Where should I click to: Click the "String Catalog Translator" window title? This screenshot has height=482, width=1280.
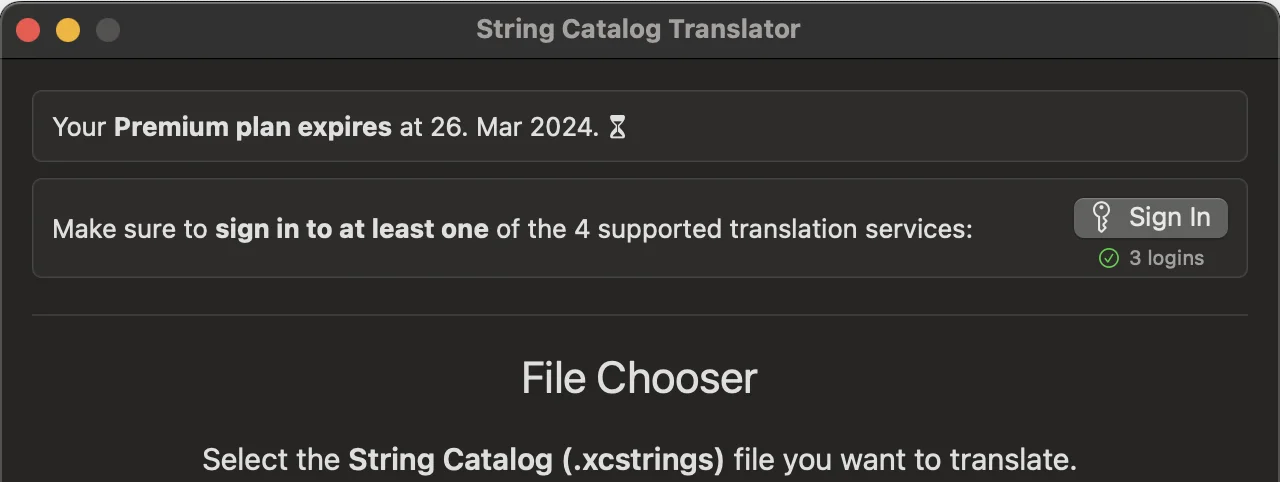(x=638, y=29)
